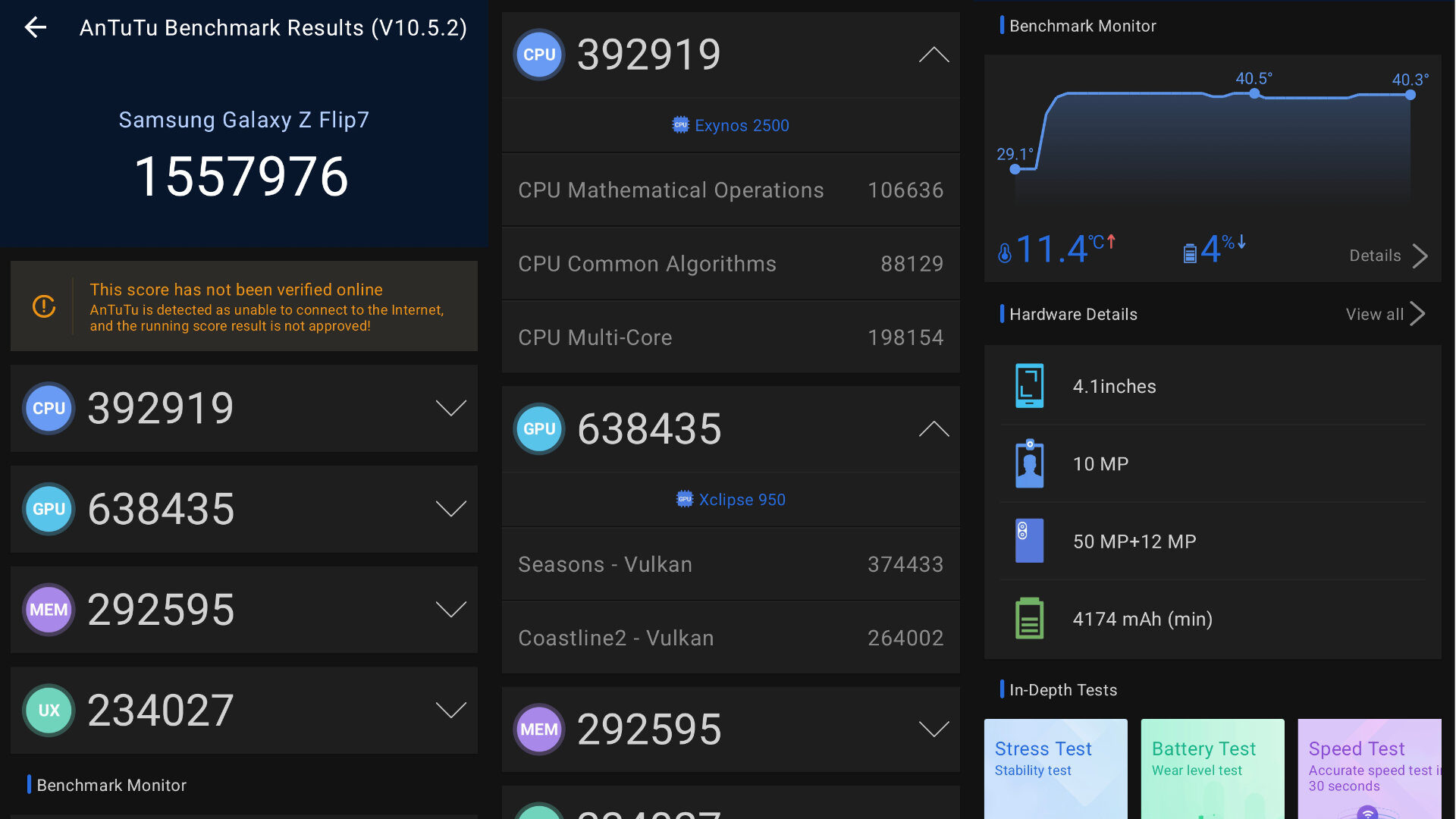Screen dimensions: 1456x819
Task: Select the CPU Multi-Core row
Action: pos(730,337)
